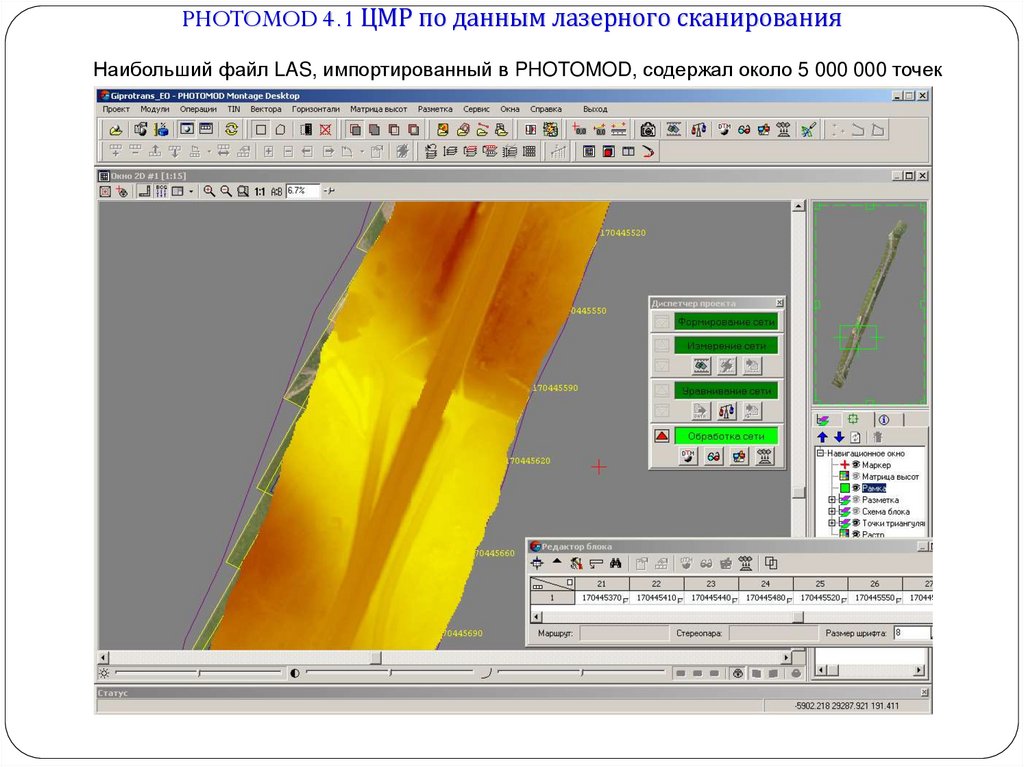Click the DTM icon in Project Manager
Screen dimensions: 1024x767
pyautogui.click(x=688, y=455)
